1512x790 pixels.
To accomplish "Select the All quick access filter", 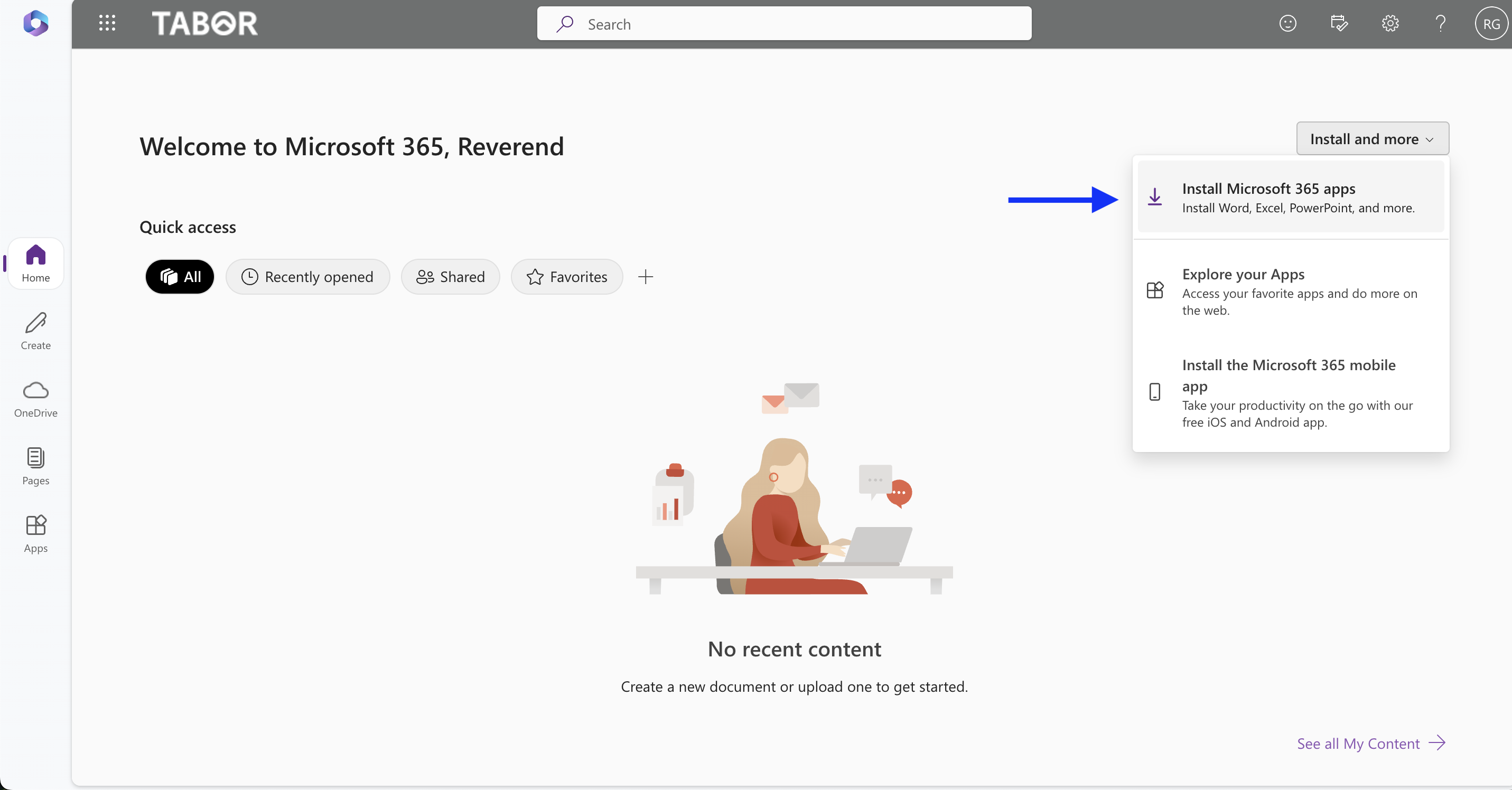I will coord(180,276).
